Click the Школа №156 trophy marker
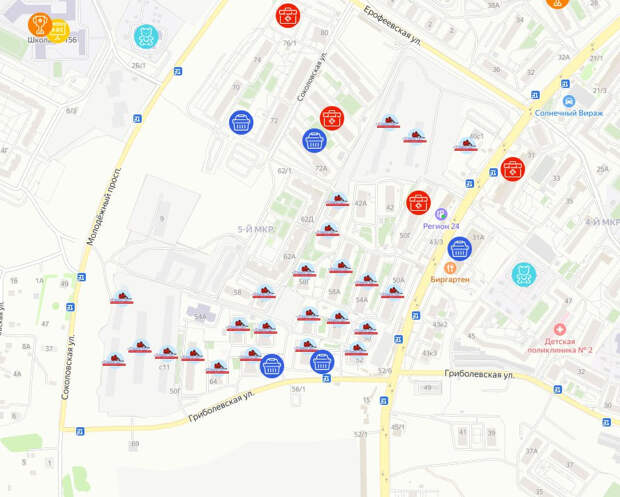This screenshot has width=620, height=497. pos(40,22)
